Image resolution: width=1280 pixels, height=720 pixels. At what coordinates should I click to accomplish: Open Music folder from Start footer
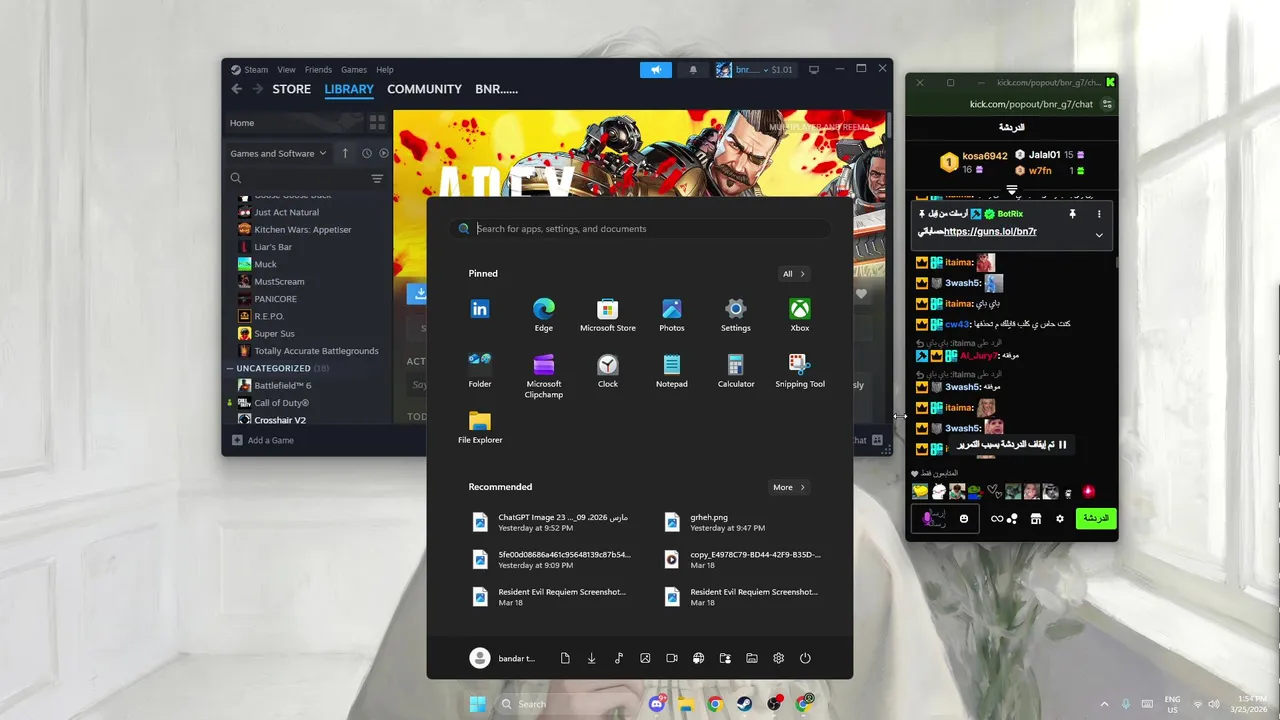click(619, 658)
